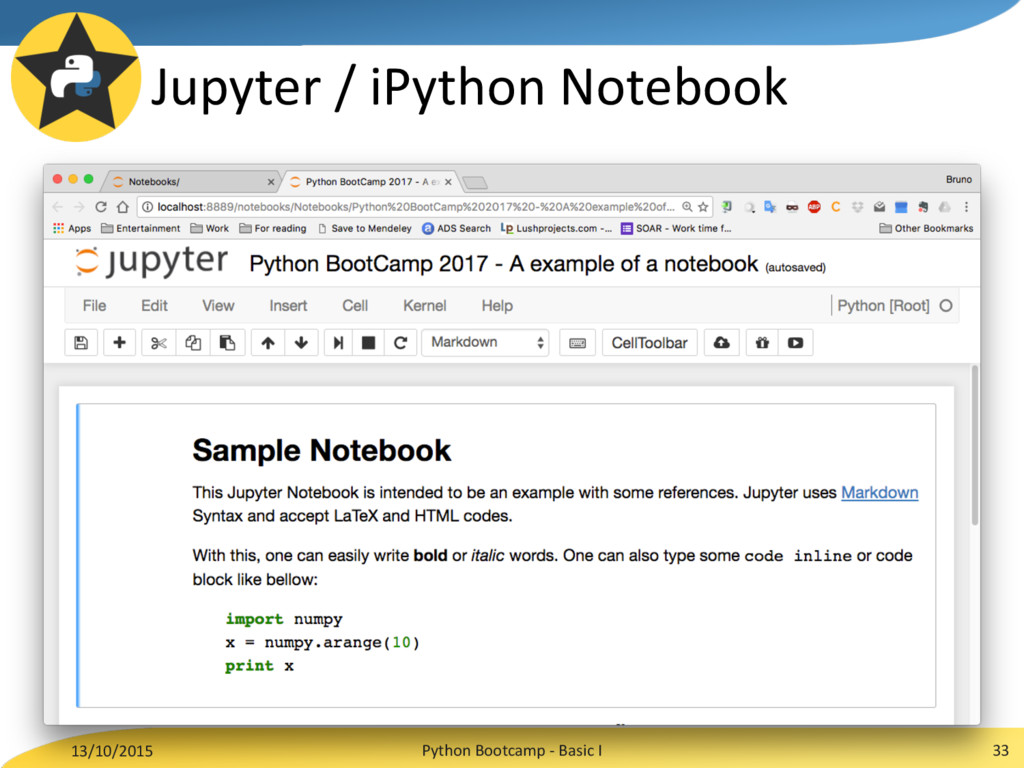Screen dimensions: 1024x768
Task: Open the Help menu
Action: coord(497,306)
